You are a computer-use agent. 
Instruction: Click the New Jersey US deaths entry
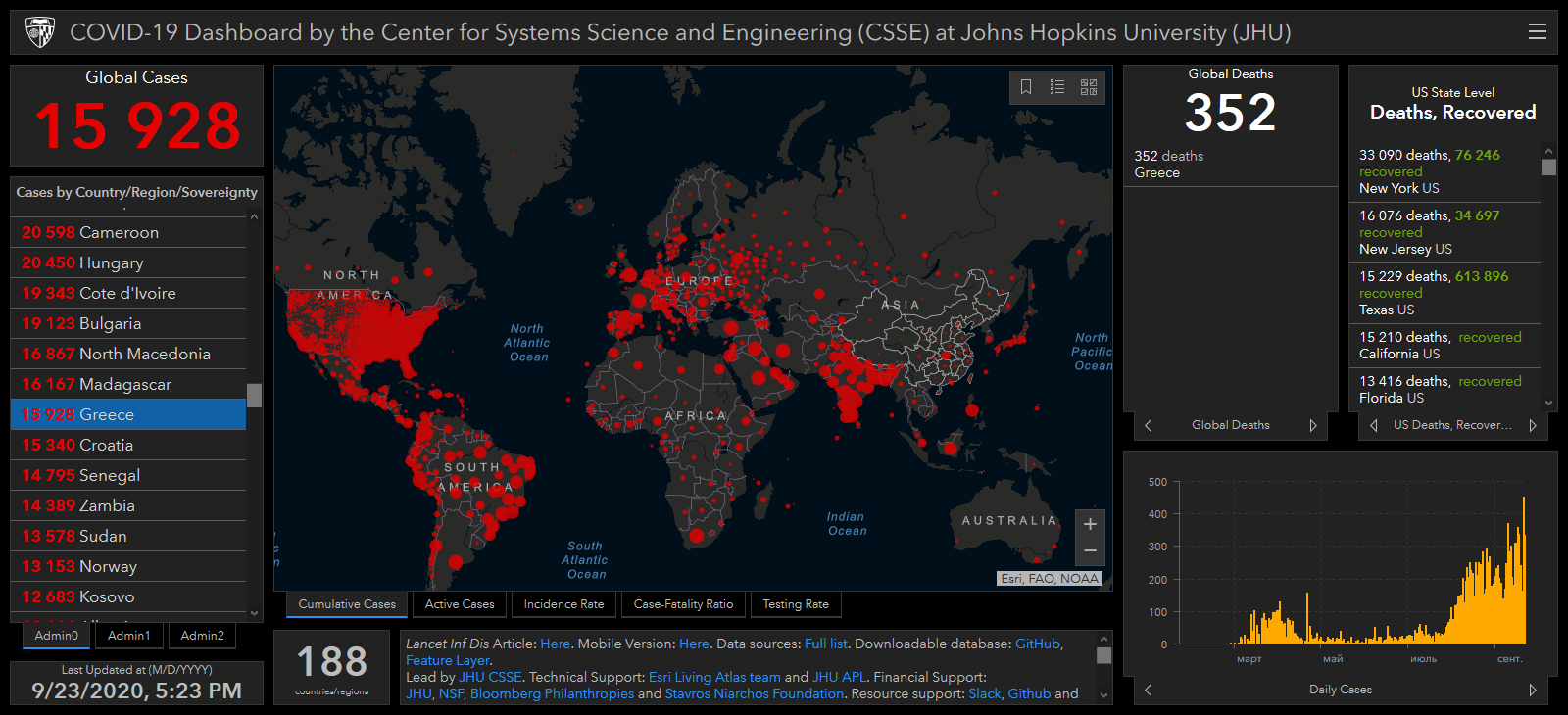(1445, 232)
